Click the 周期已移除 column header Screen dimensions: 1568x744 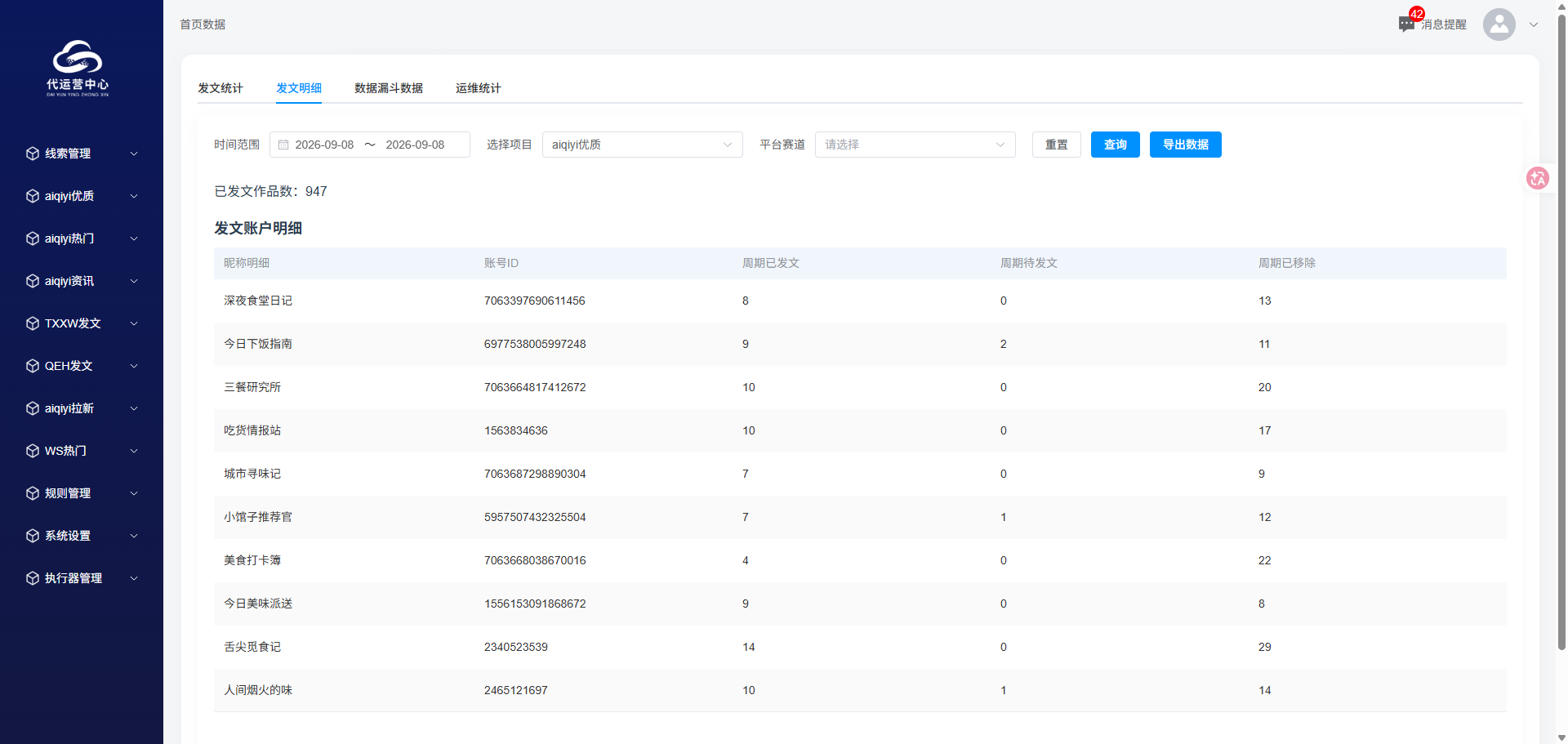pos(1287,263)
